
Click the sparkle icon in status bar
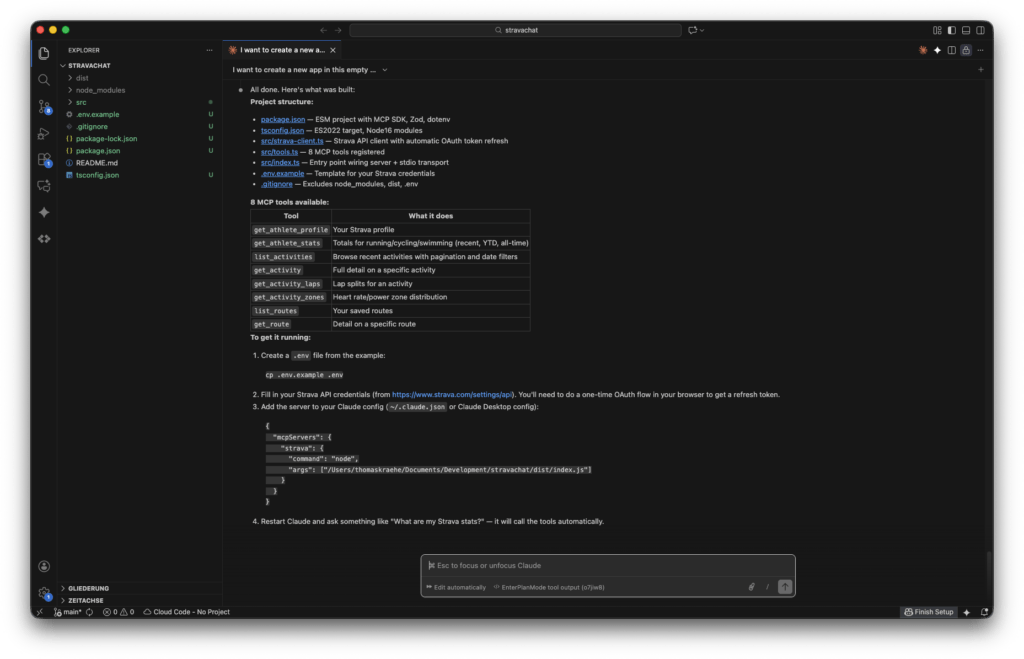coord(967,612)
